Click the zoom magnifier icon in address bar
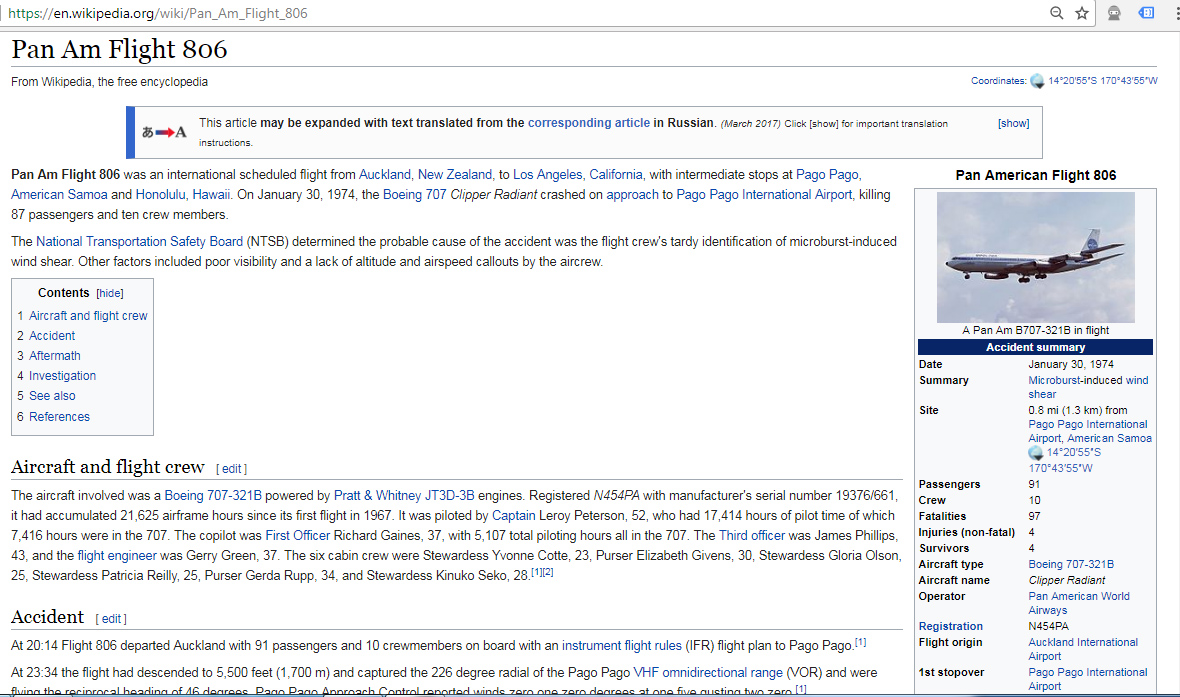1180x697 pixels. 1057,13
